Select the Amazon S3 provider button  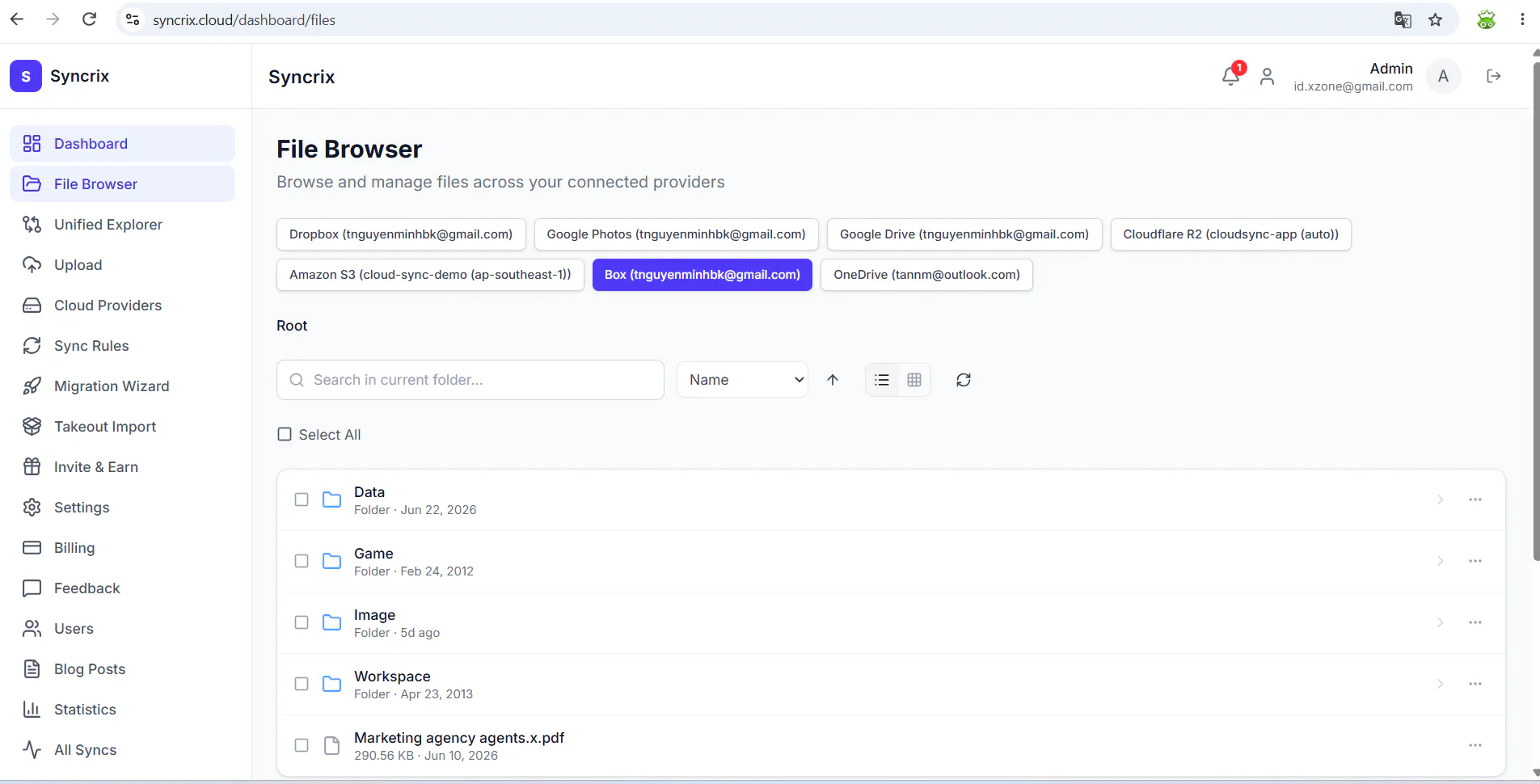(x=430, y=275)
